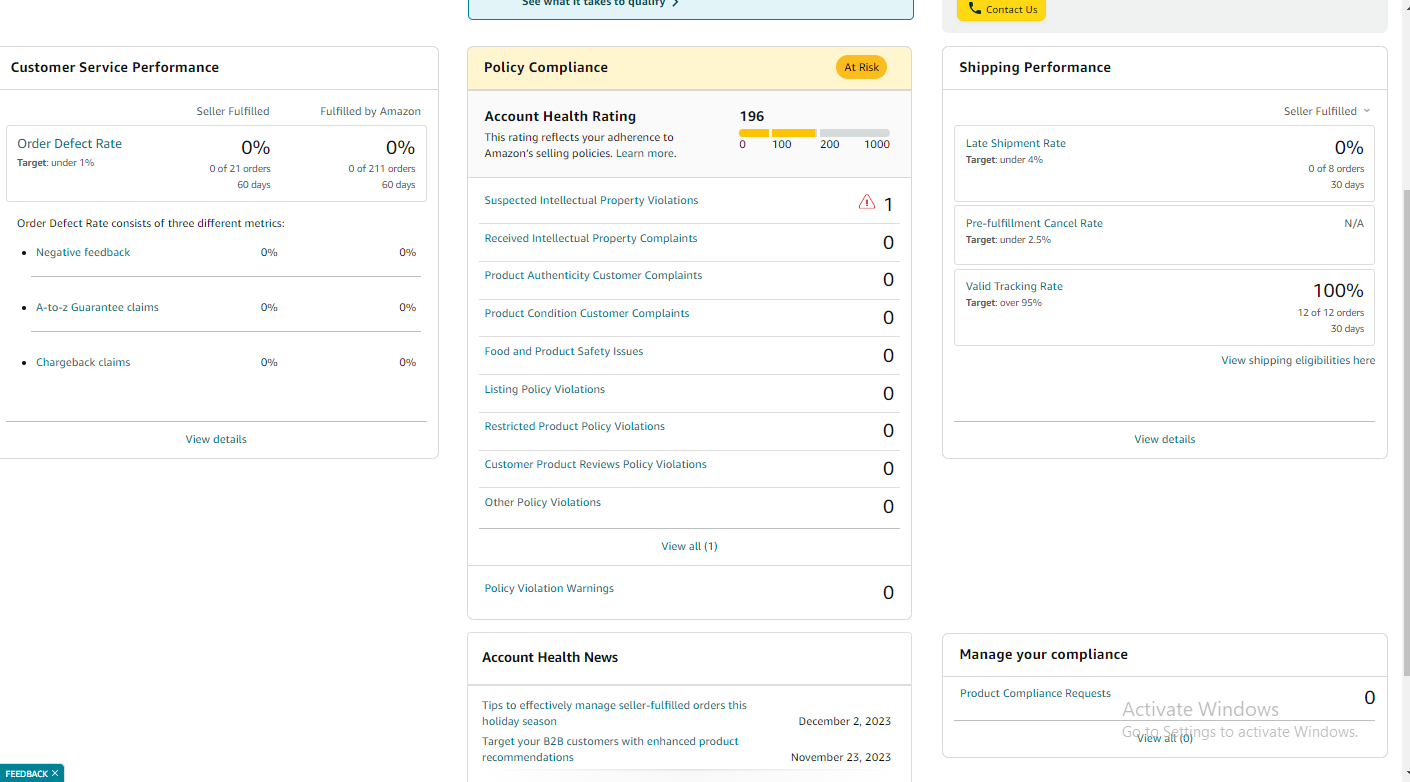Open Restricted Product Policy Violations
Image resolution: width=1410 pixels, height=782 pixels.
point(575,426)
